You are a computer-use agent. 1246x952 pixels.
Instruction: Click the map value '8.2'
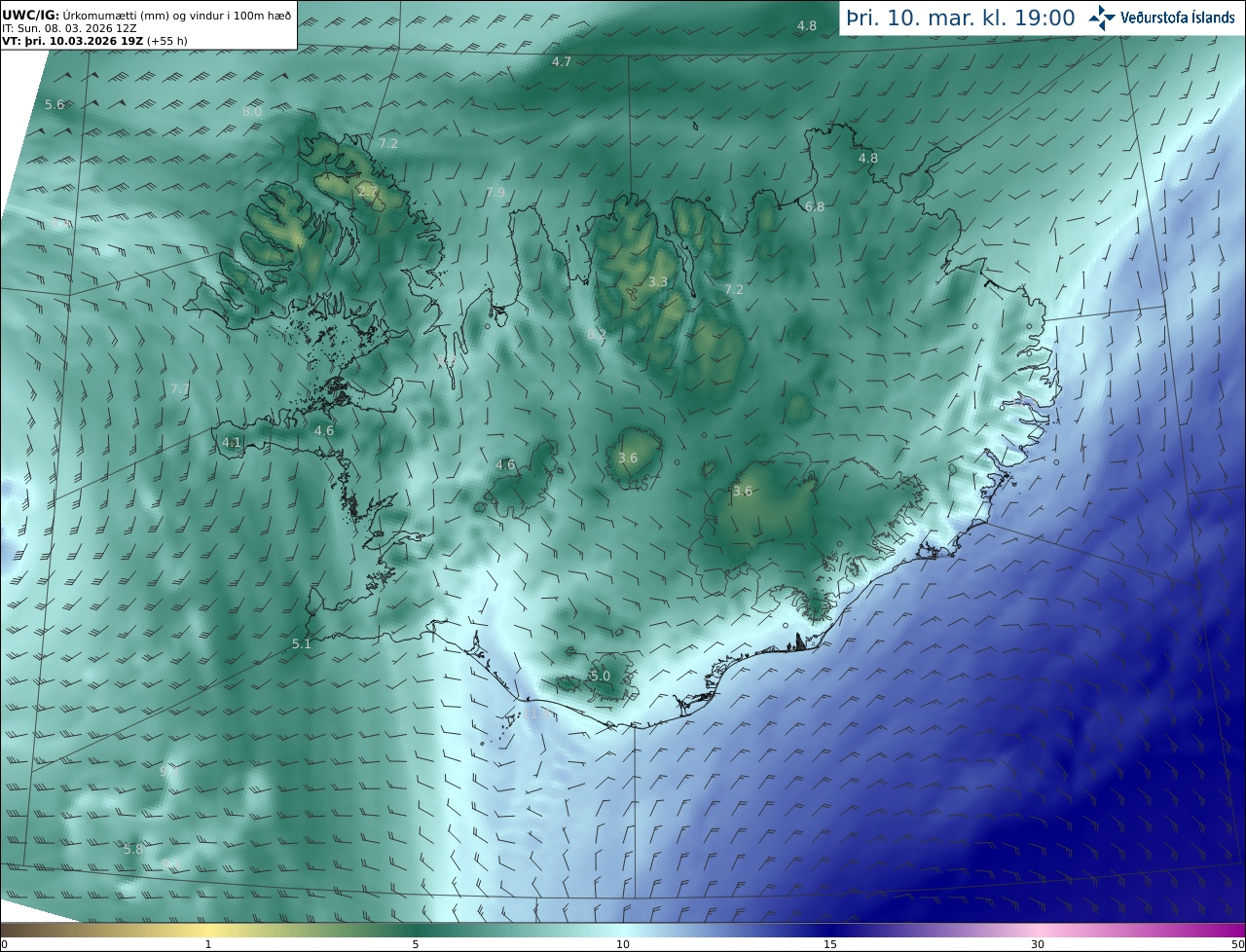(x=597, y=334)
